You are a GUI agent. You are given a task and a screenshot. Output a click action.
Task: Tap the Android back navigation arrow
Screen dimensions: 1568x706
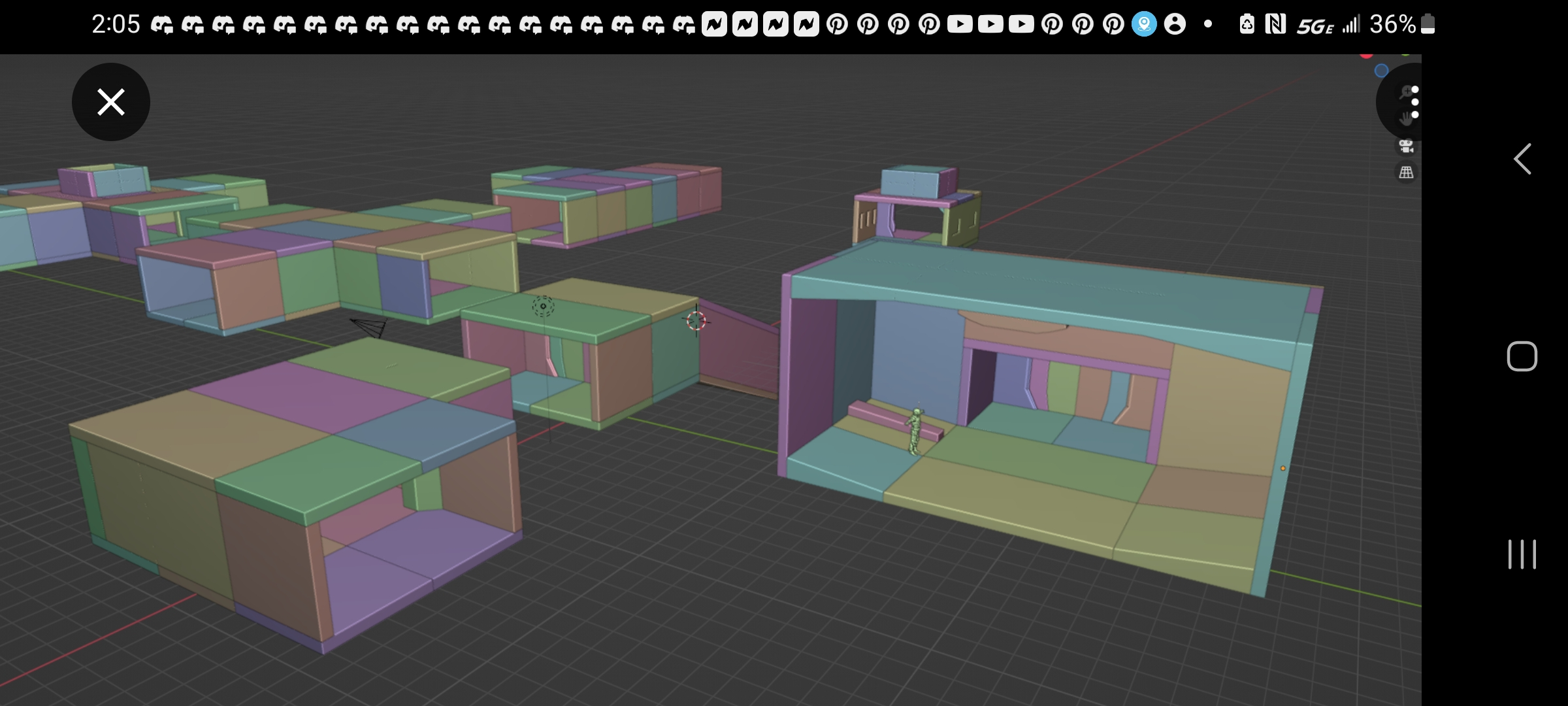click(x=1522, y=159)
